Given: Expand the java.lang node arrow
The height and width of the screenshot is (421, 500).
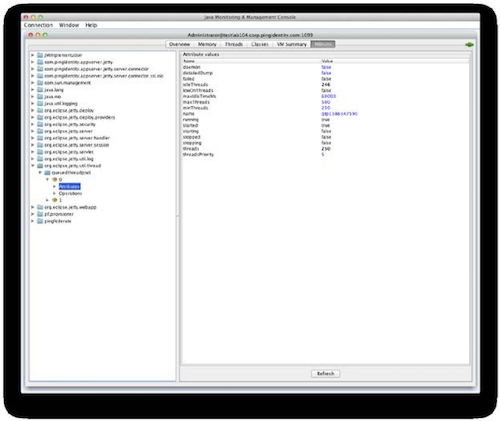Looking at the screenshot, I should [33, 90].
